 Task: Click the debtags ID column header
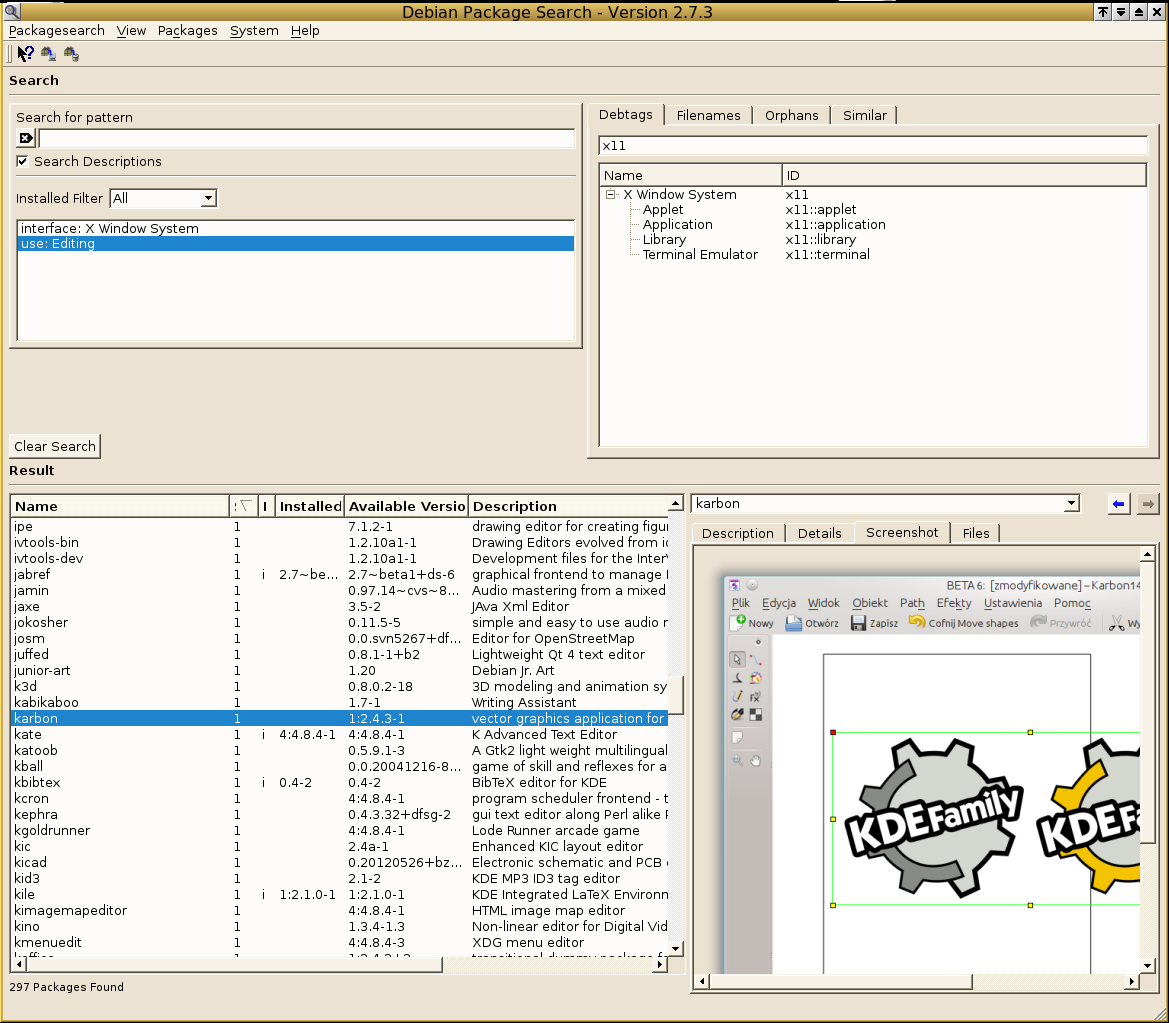(964, 175)
